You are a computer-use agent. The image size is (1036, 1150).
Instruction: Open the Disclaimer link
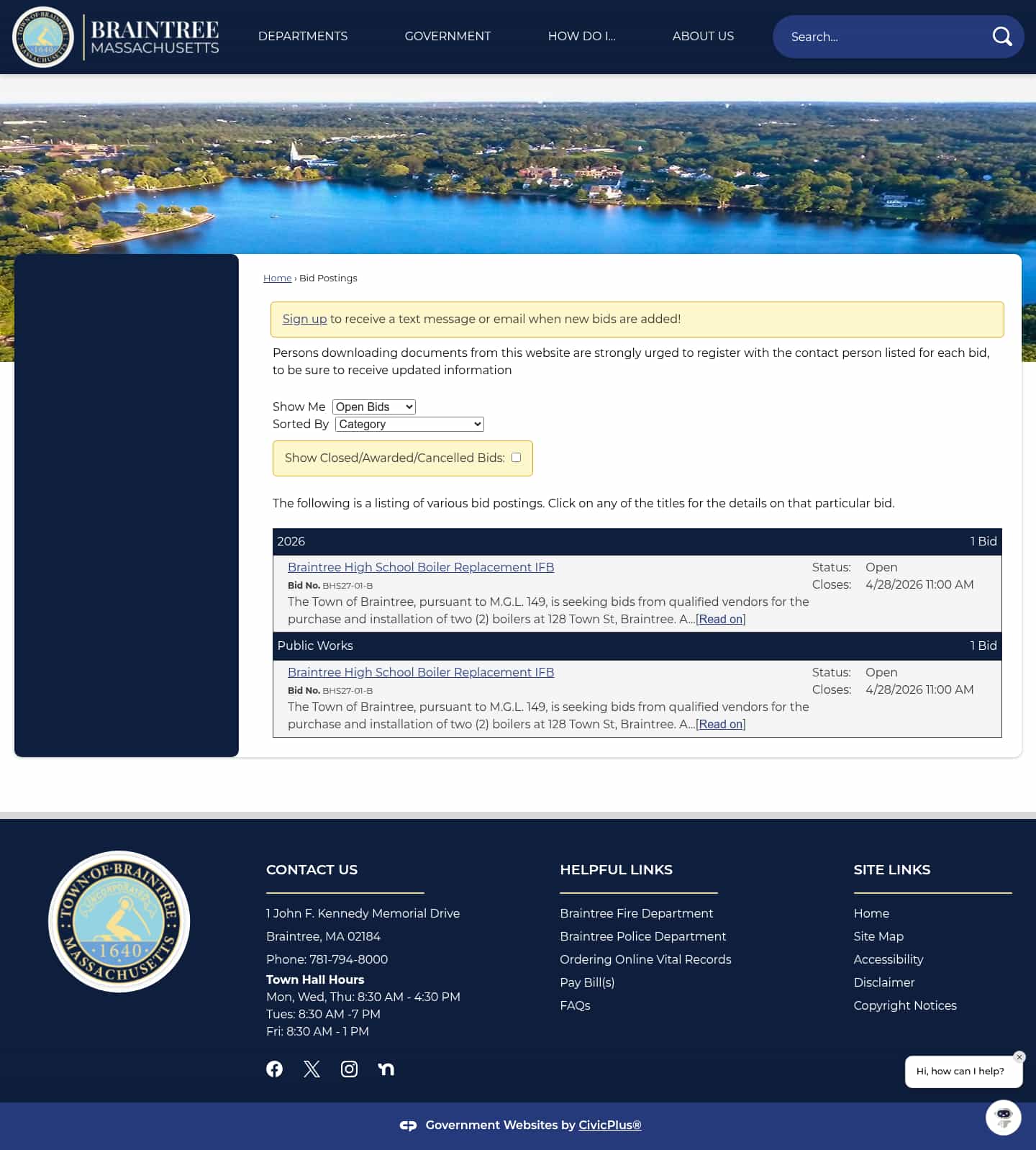coord(884,982)
